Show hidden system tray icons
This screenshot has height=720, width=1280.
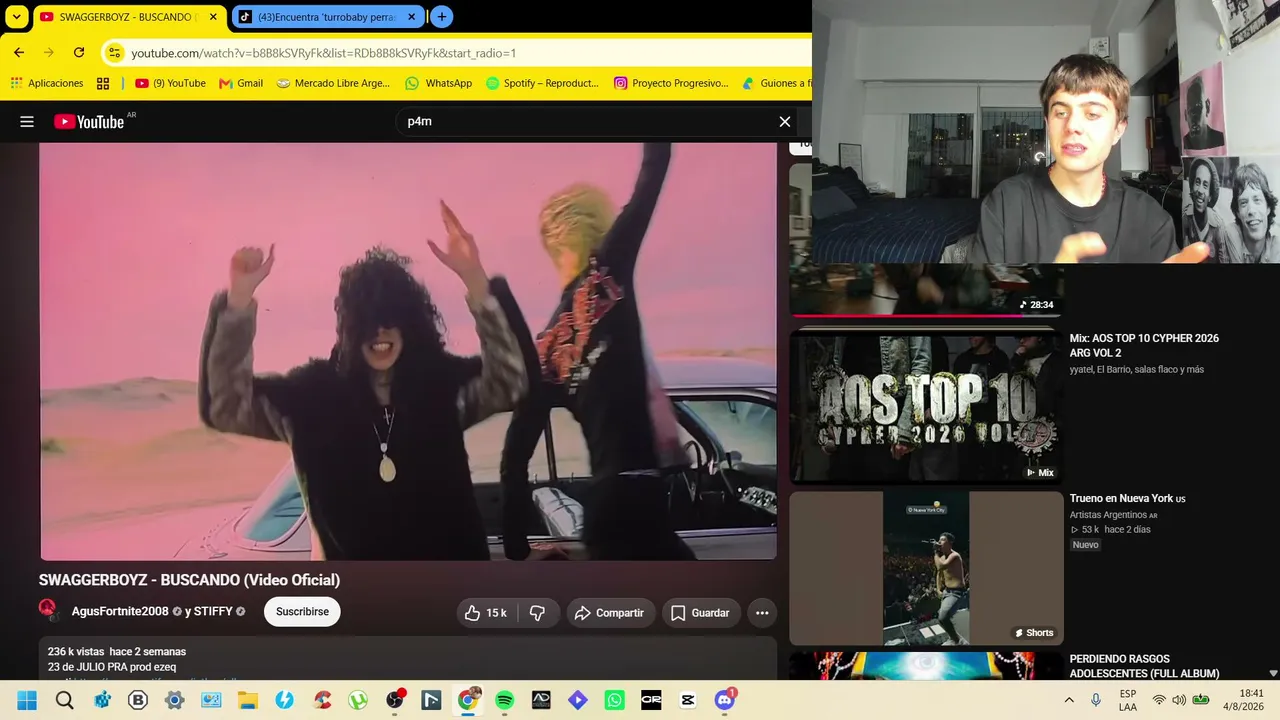pyautogui.click(x=1069, y=700)
